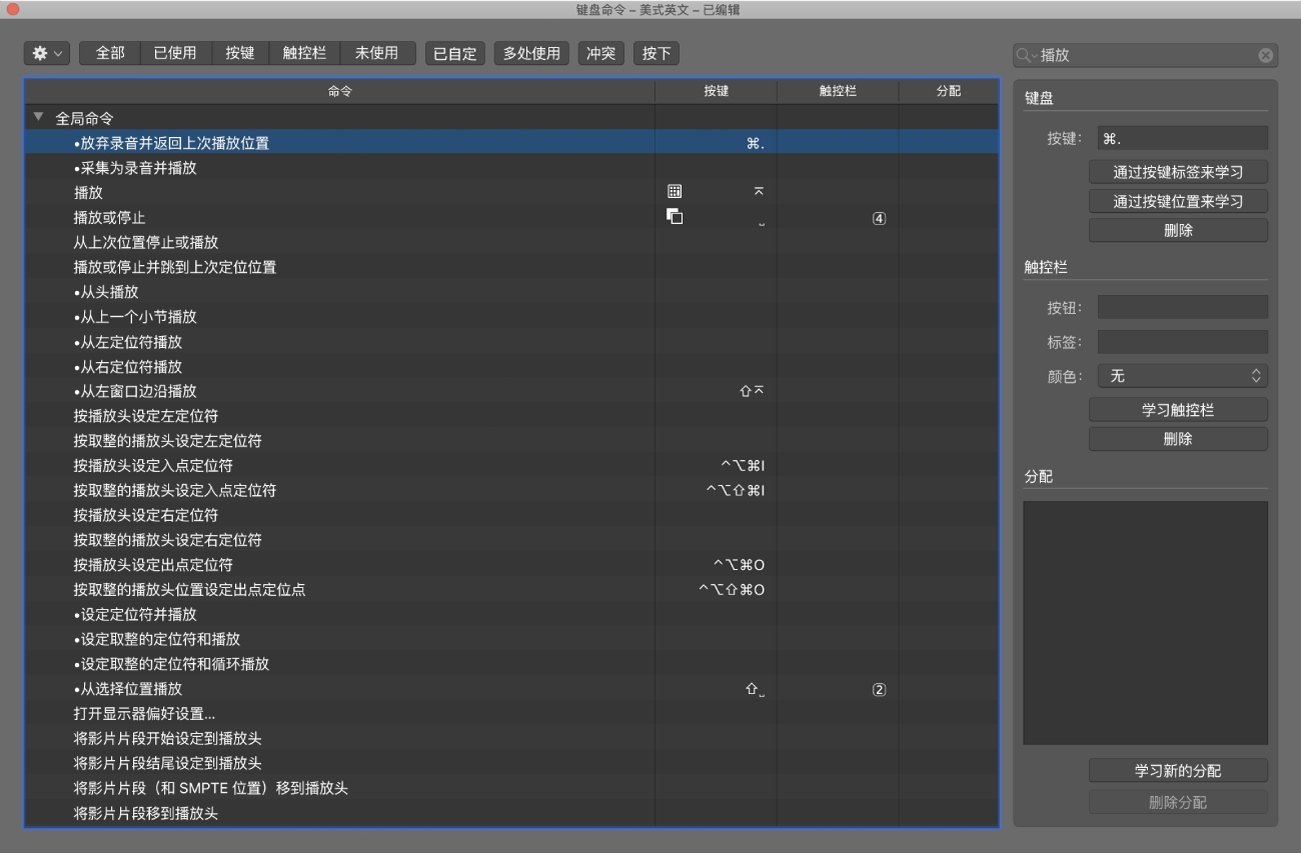Screen dimensions: 1301x854
Task: Select the 设定取整的定位符和播放 command
Action: (x=511, y=639)
